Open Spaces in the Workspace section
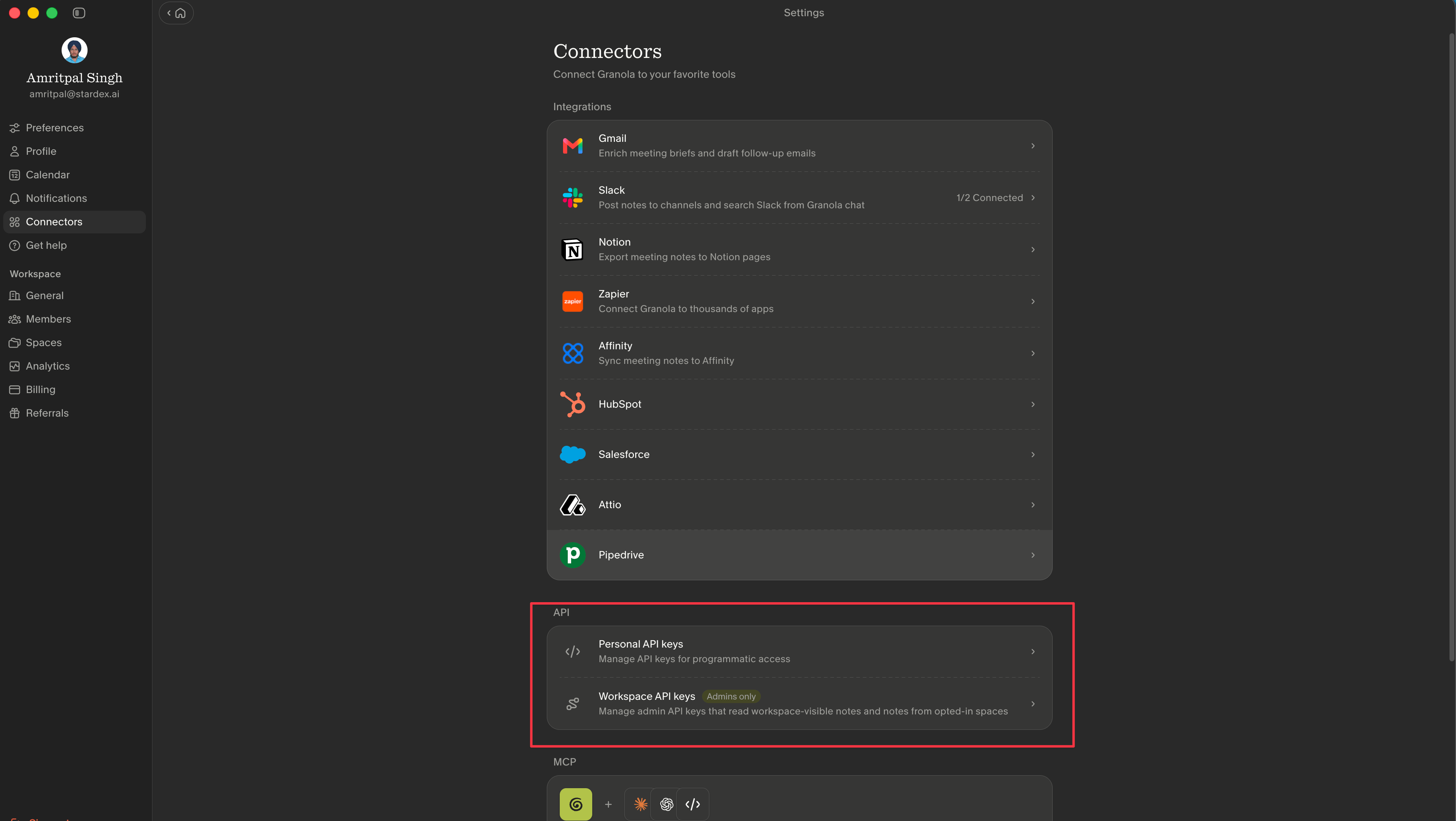Viewport: 1456px width, 821px height. point(75,342)
